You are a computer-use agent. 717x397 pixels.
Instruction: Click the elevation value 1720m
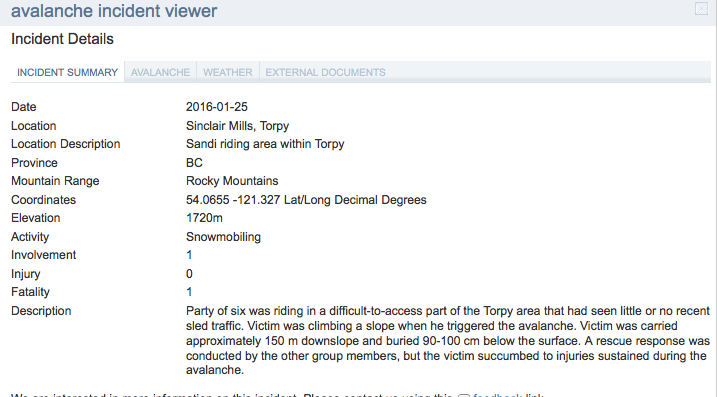tap(204, 218)
